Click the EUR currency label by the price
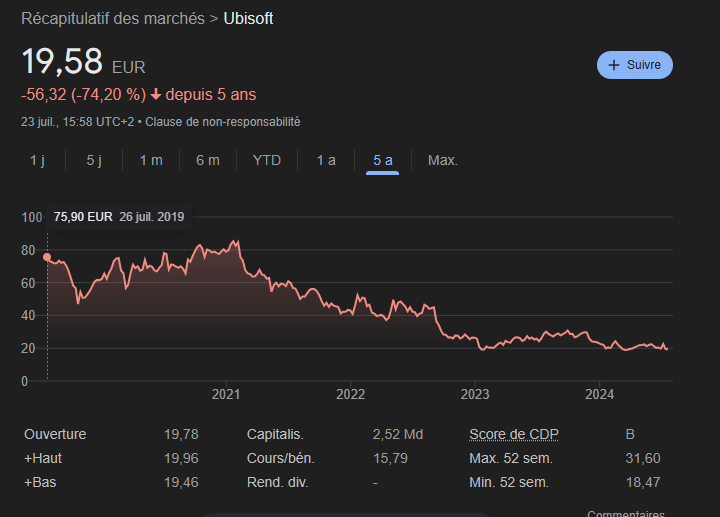The width and height of the screenshot is (720, 517). [129, 67]
